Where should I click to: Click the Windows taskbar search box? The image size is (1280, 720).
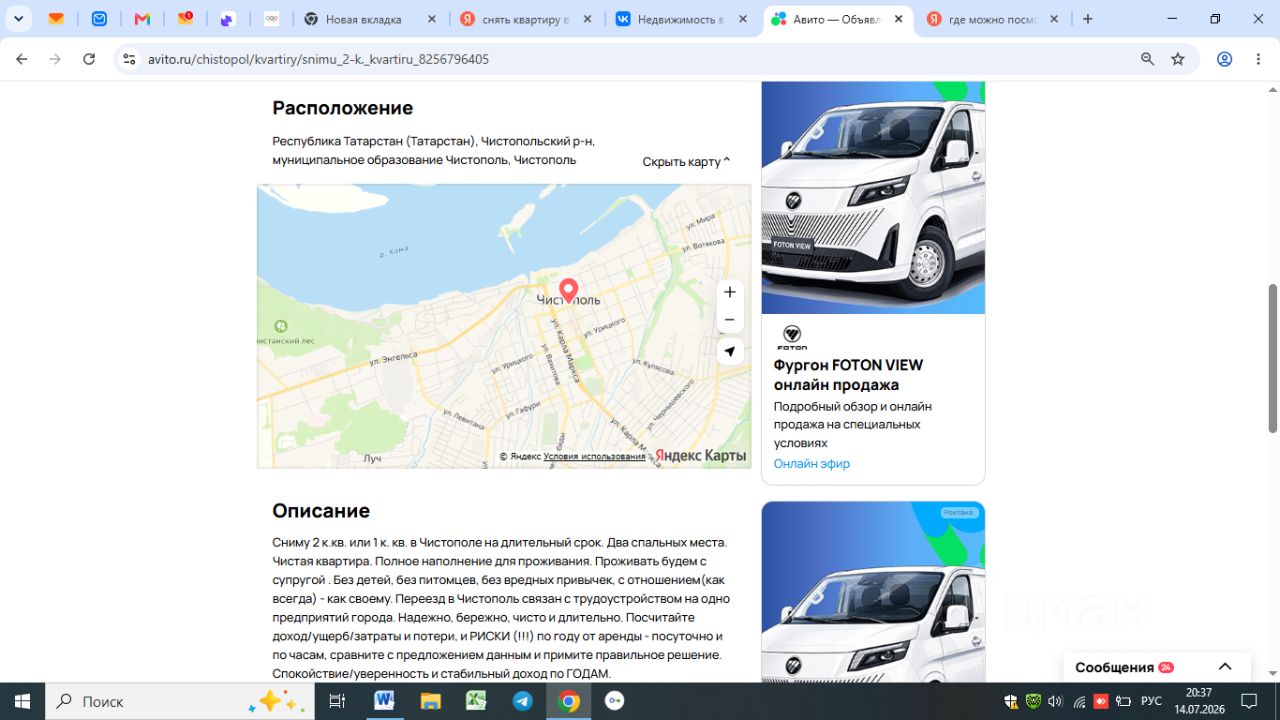pyautogui.click(x=180, y=701)
